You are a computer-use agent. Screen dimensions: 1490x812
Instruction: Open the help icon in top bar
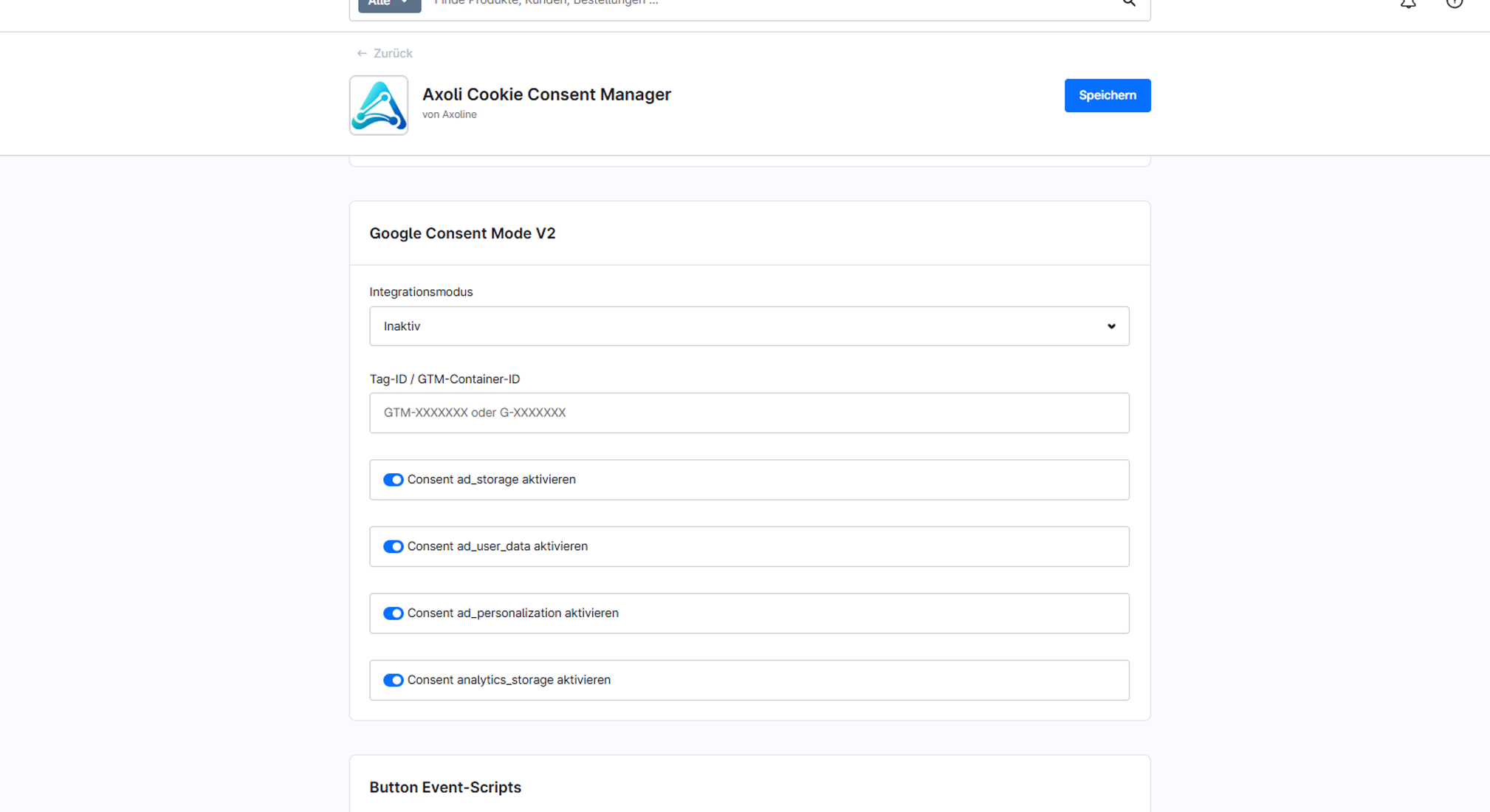(1454, 3)
